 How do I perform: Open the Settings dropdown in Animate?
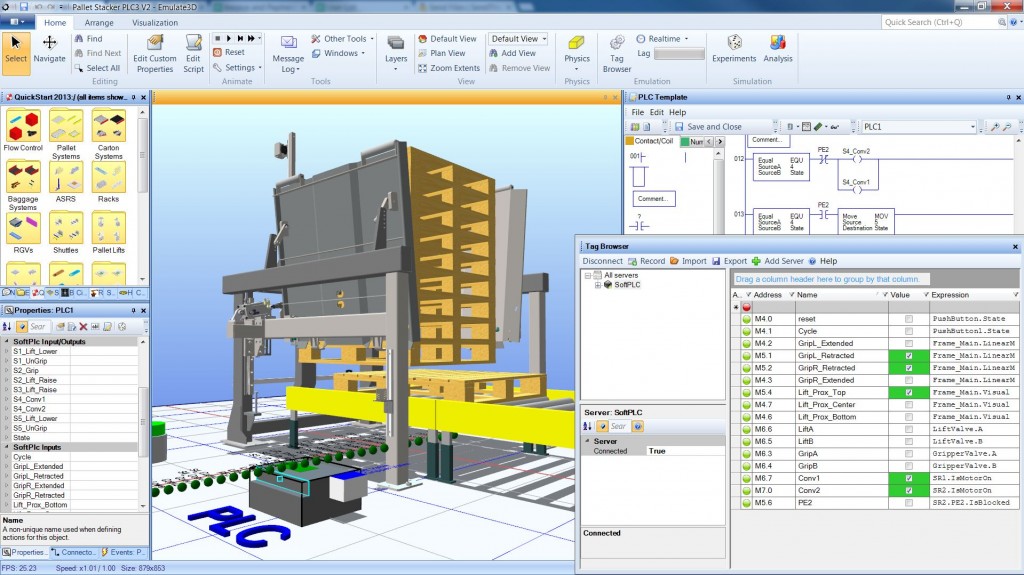pyautogui.click(x=238, y=67)
